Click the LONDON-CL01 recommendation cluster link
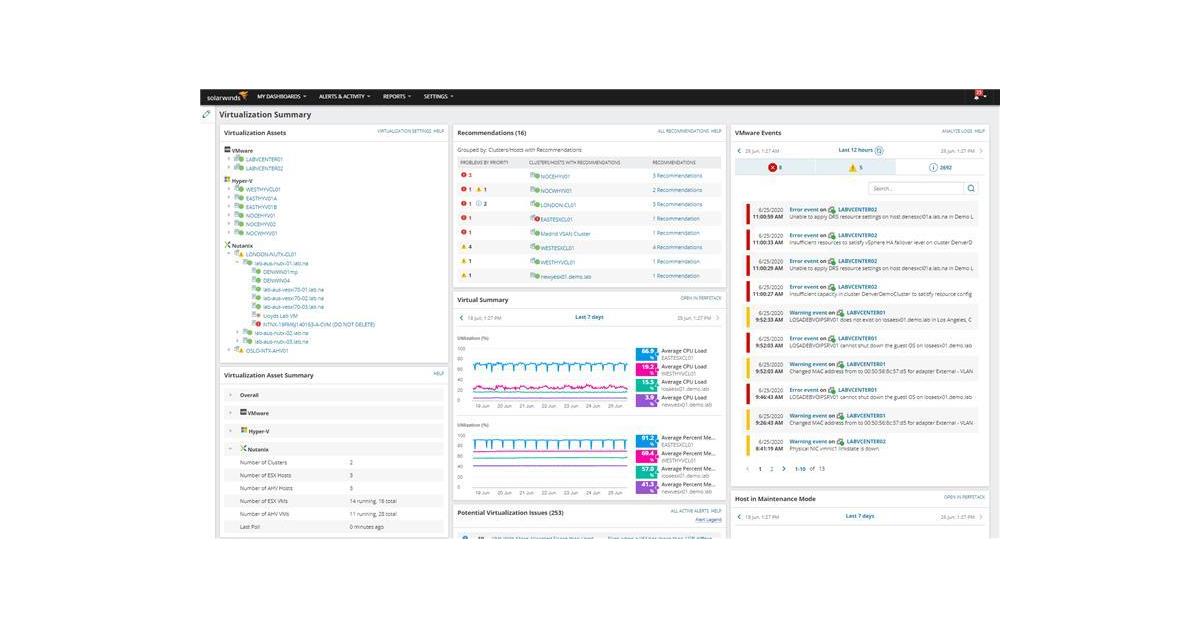This screenshot has height=627, width=1200. 558,204
